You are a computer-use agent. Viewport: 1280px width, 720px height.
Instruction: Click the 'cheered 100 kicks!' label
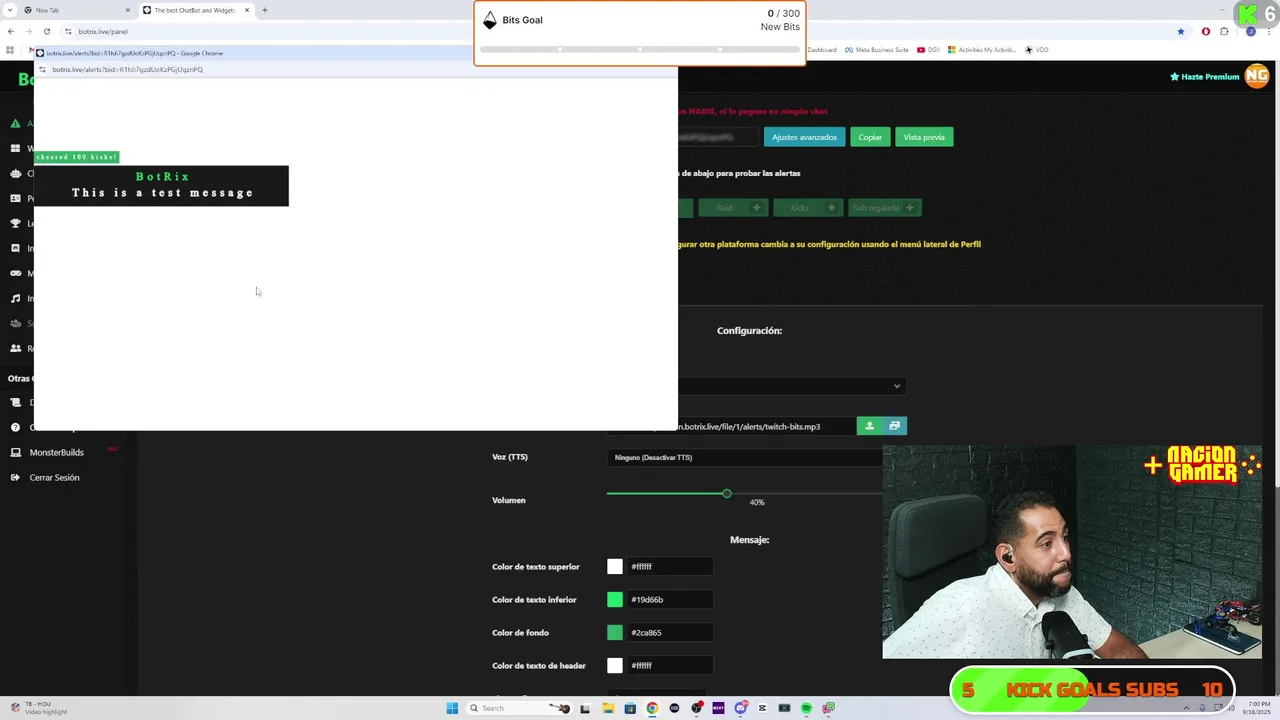(76, 157)
